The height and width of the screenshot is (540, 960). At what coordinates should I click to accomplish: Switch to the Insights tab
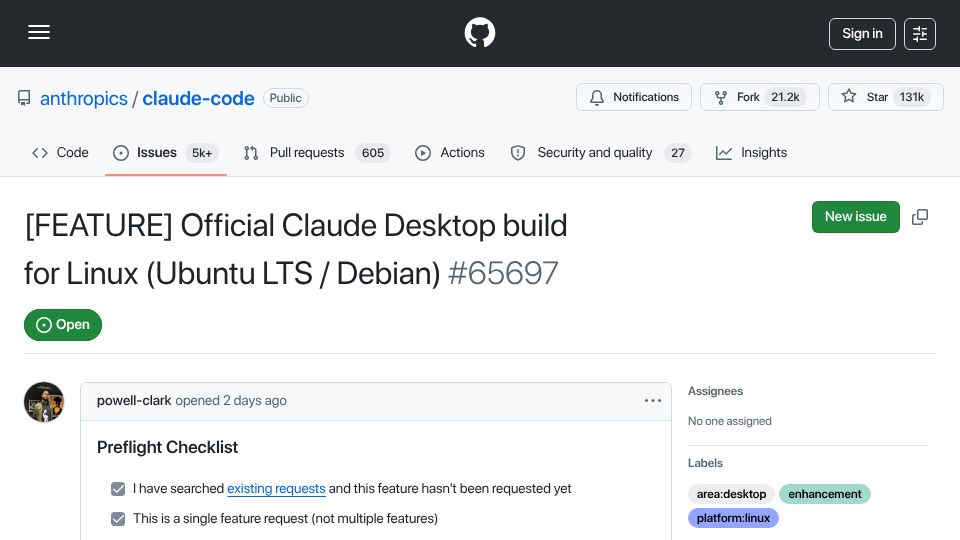click(x=751, y=152)
